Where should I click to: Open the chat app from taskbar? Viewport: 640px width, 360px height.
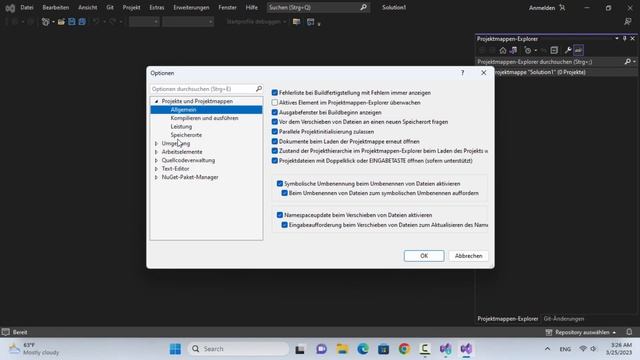point(321,349)
